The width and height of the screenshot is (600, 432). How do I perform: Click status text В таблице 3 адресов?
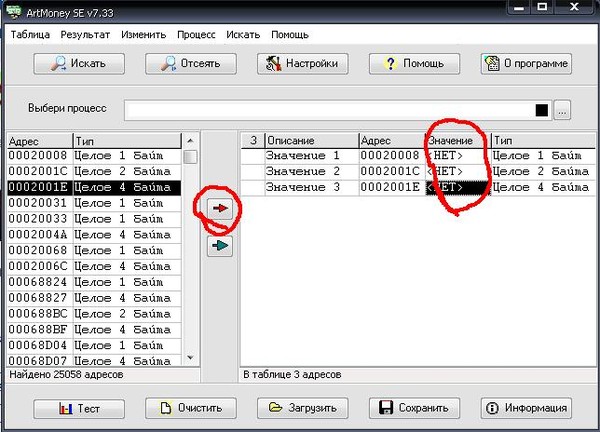(x=292, y=375)
